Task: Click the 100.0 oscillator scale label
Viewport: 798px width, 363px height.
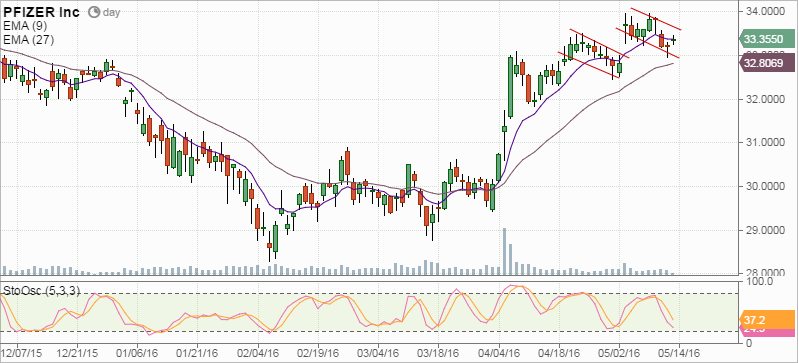Action: coord(760,281)
